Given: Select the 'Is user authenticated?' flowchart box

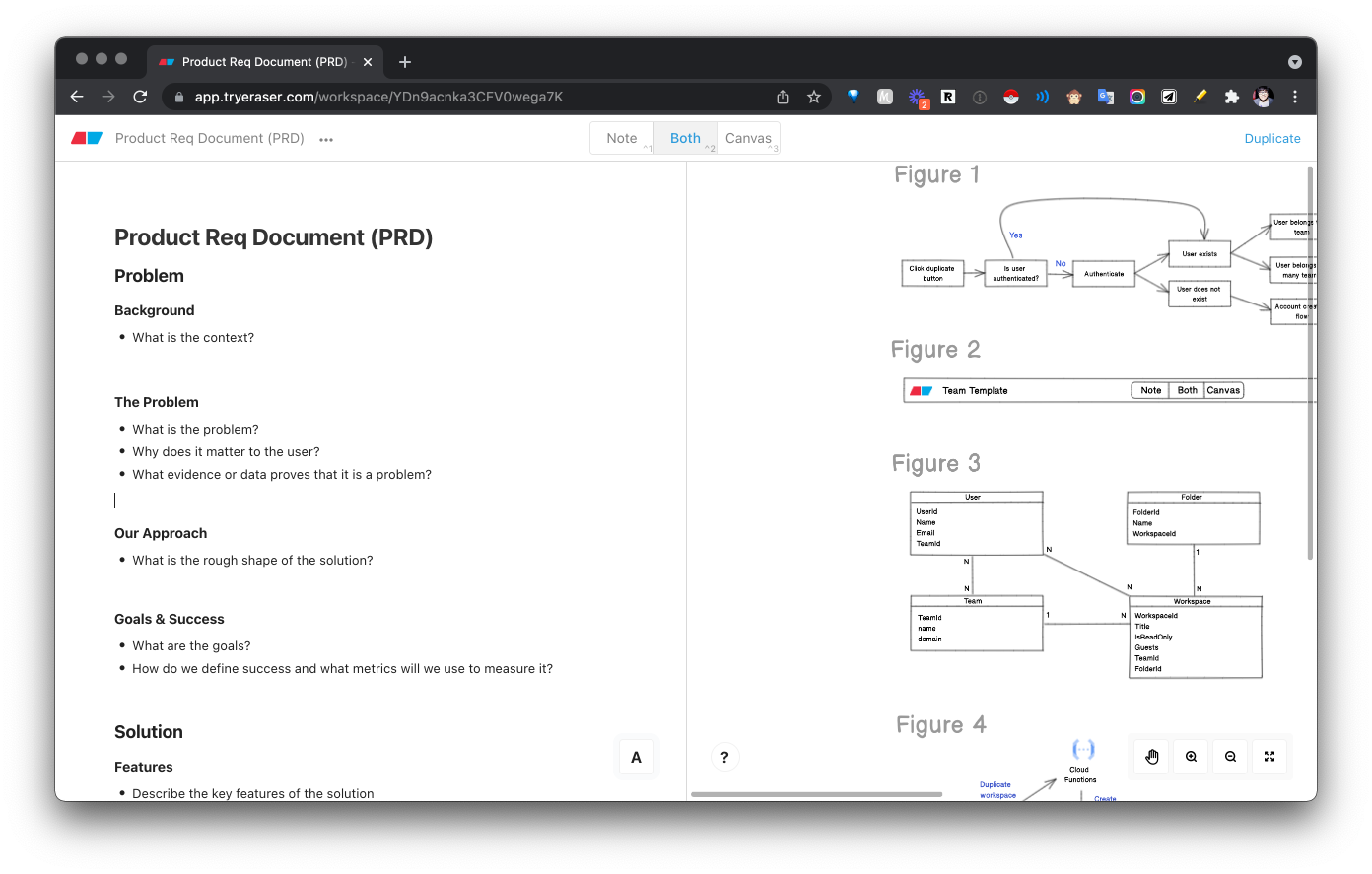Looking at the screenshot, I should (x=1015, y=273).
